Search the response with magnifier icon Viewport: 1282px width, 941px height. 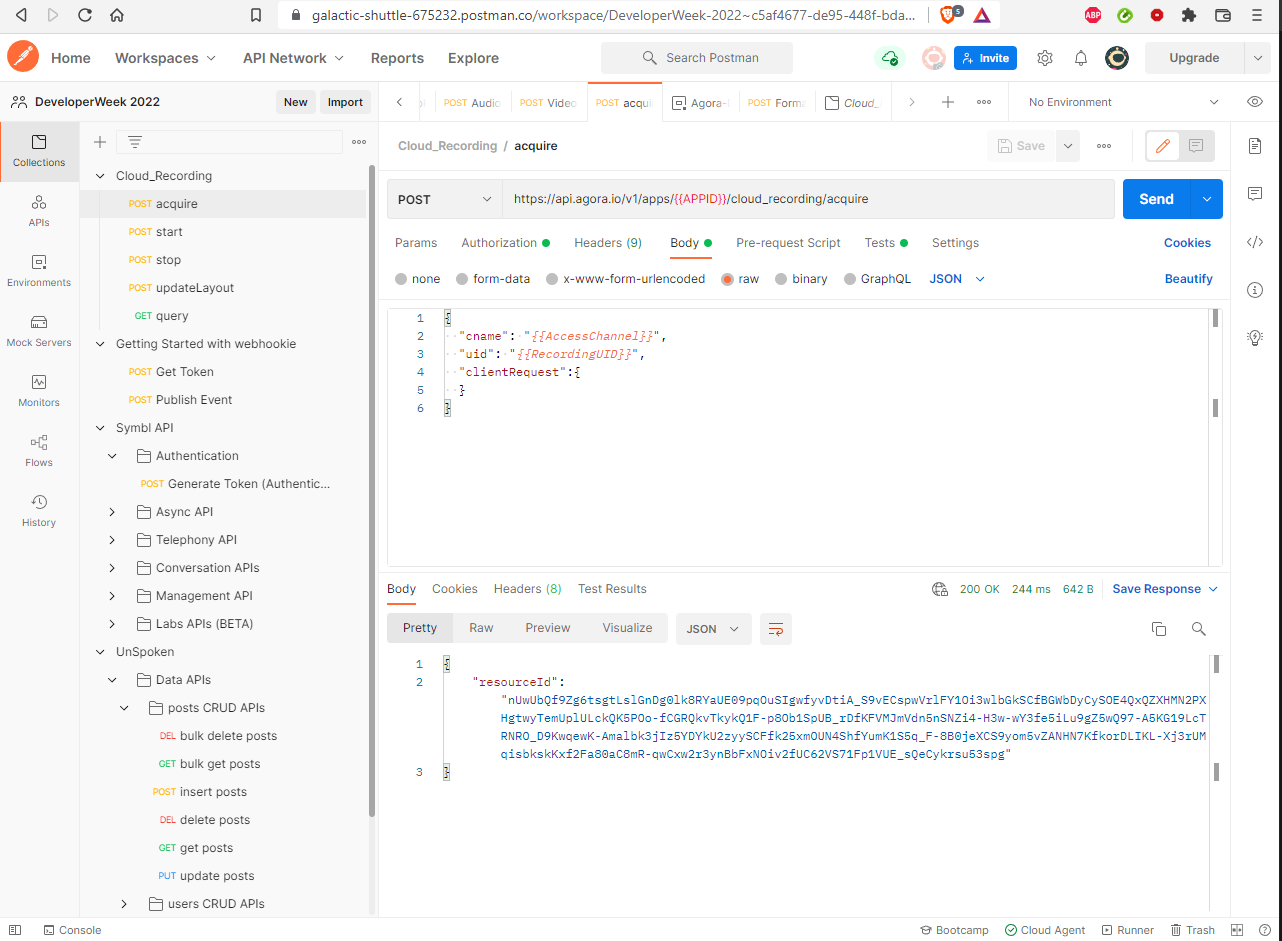pos(1198,628)
